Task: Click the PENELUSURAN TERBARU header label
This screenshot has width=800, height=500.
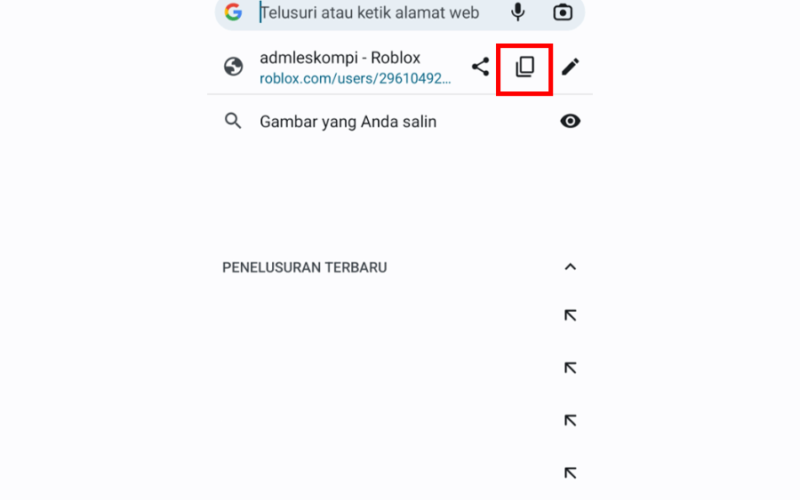Action: pyautogui.click(x=305, y=267)
